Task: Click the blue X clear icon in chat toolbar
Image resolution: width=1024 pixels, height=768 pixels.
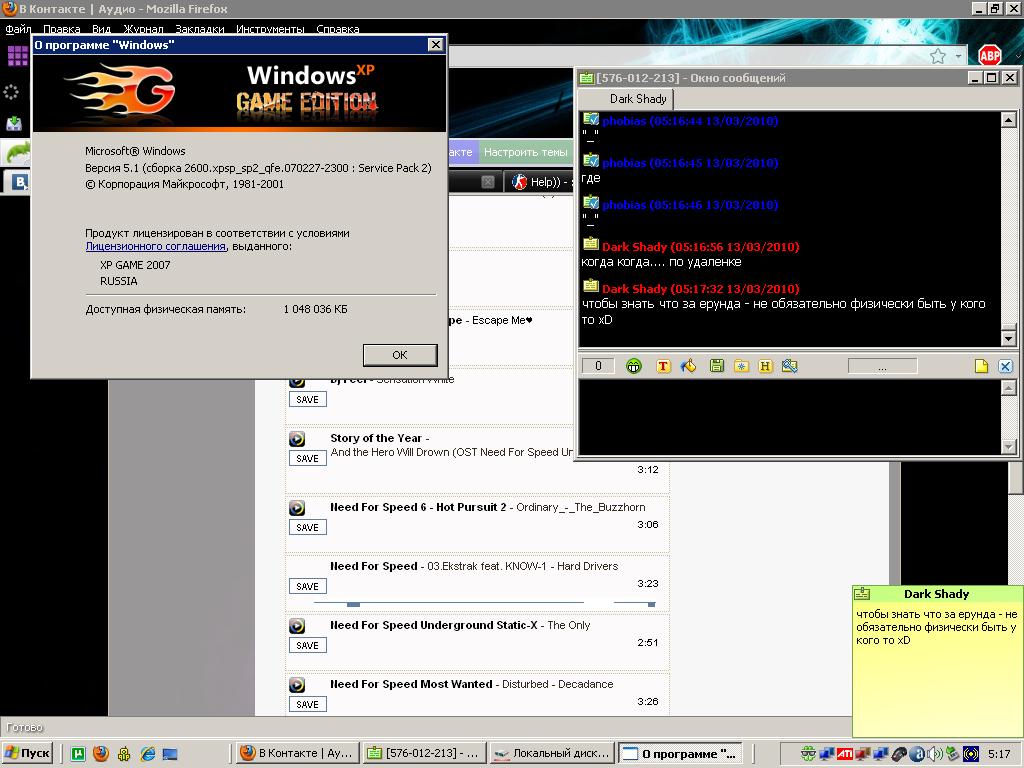Action: tap(1006, 366)
